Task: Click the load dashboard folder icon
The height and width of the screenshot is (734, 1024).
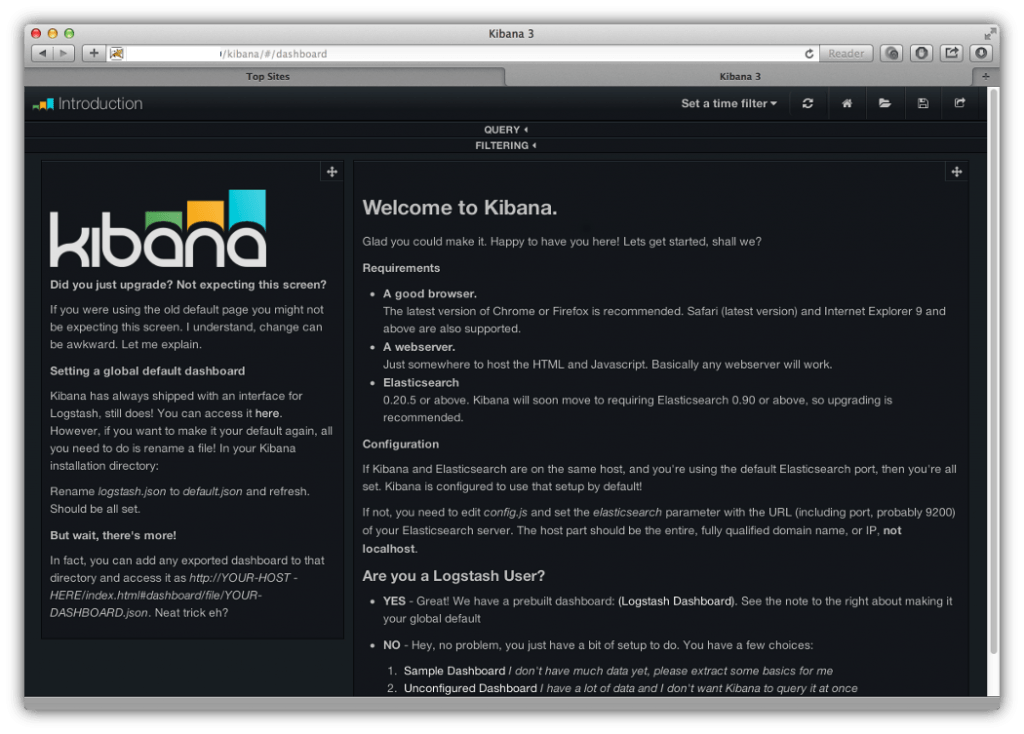Action: [x=885, y=103]
